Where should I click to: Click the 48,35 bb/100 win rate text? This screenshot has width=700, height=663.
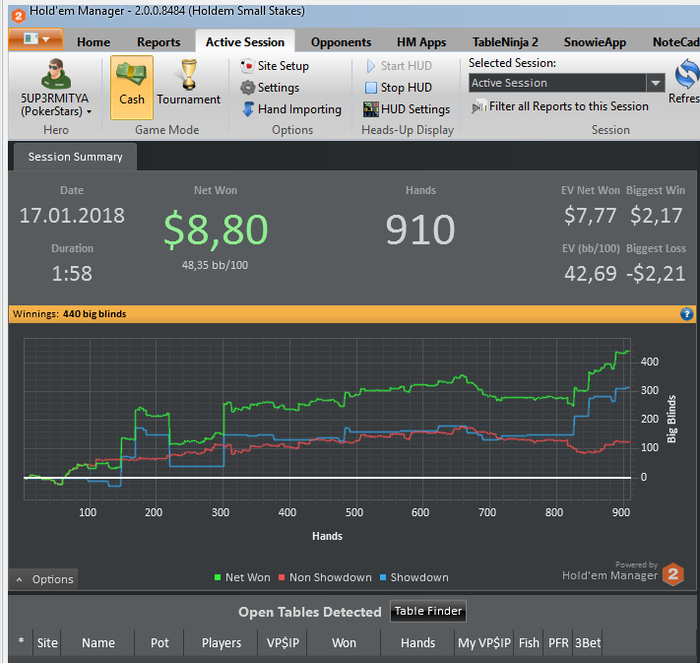215,265
